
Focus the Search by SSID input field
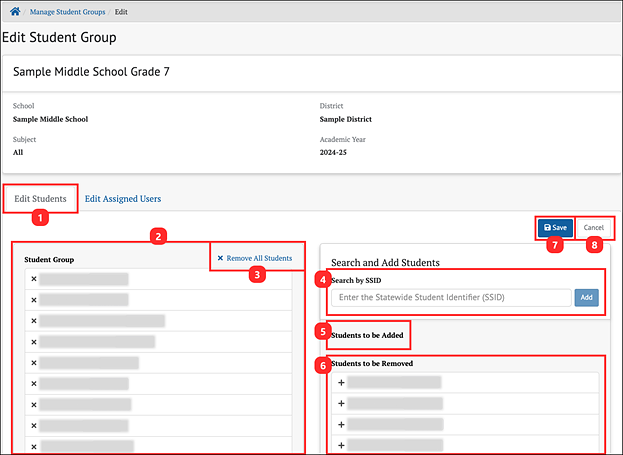(x=450, y=297)
